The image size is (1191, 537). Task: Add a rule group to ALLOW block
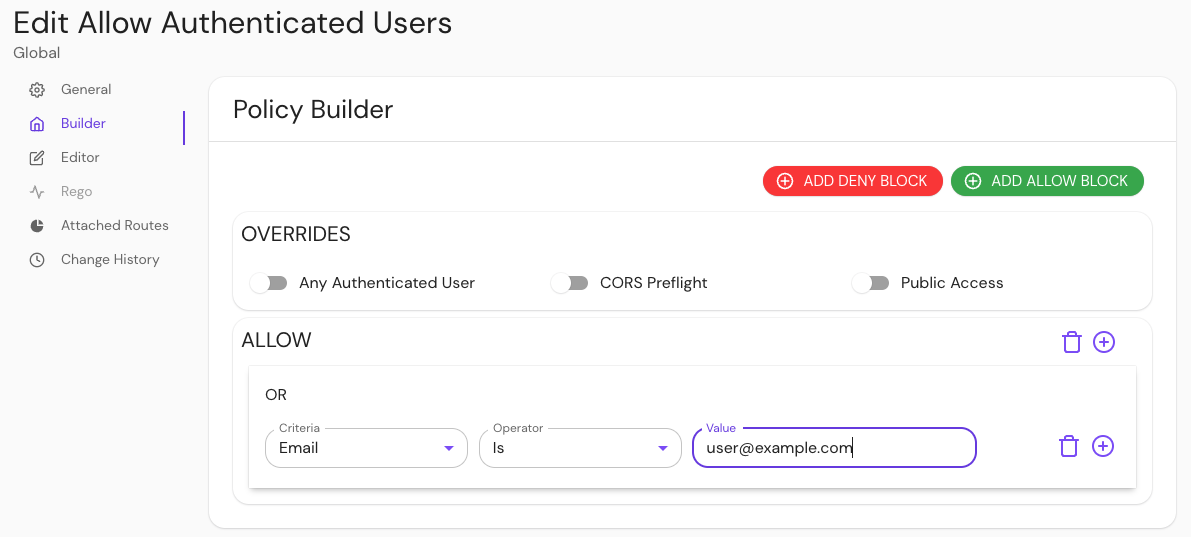pyautogui.click(x=1103, y=342)
